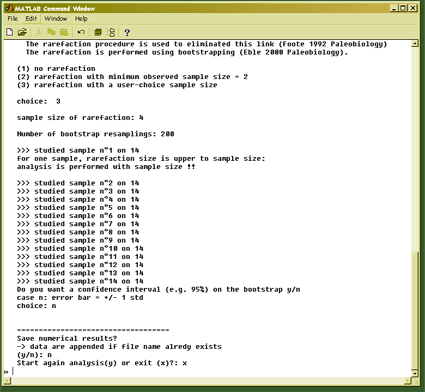Click 'Start again analysis(y) or exit (x)?' line
The height and width of the screenshot is (392, 425).
[102, 363]
